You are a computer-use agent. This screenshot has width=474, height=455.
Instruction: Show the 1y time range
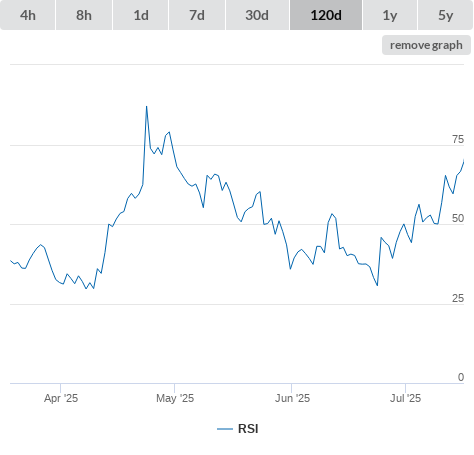click(x=390, y=15)
